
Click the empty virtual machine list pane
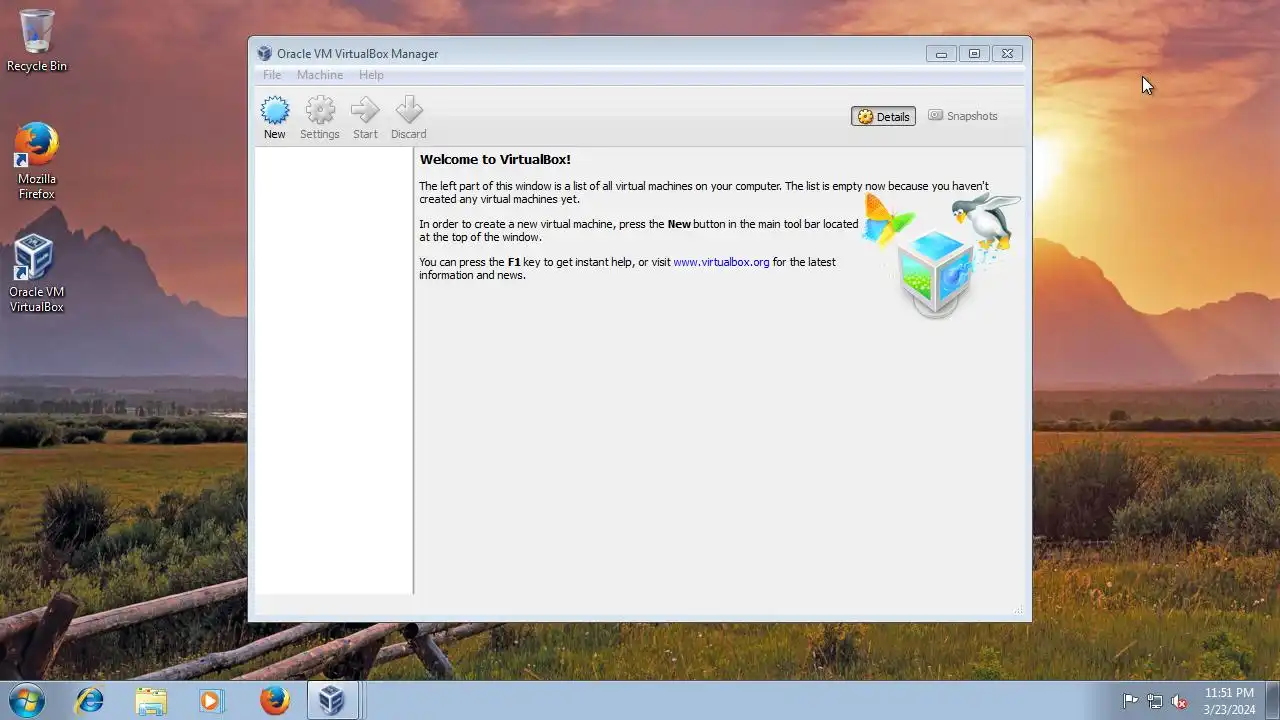tap(334, 370)
